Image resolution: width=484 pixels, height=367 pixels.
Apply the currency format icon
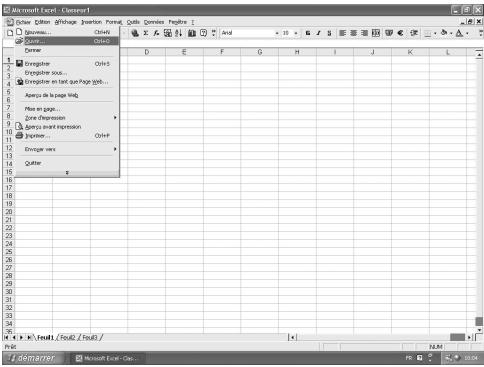click(389, 33)
